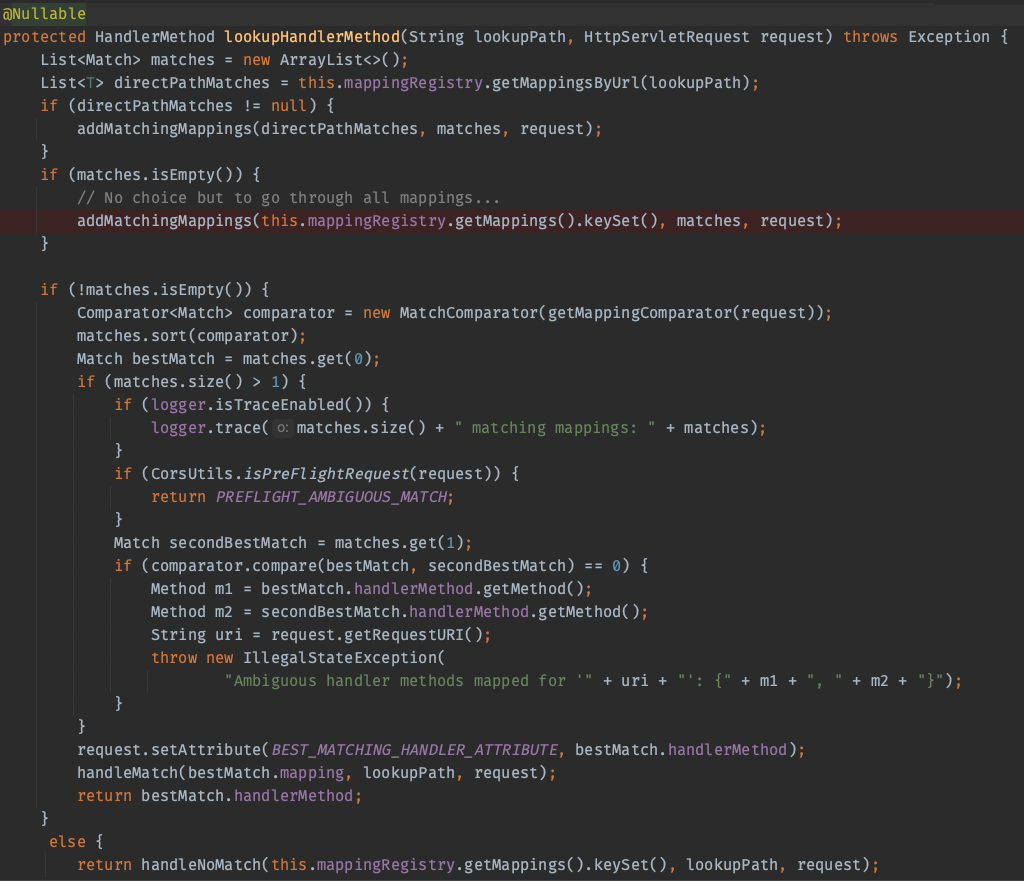Click the " matching mappings: " string literal

[x=553, y=428]
